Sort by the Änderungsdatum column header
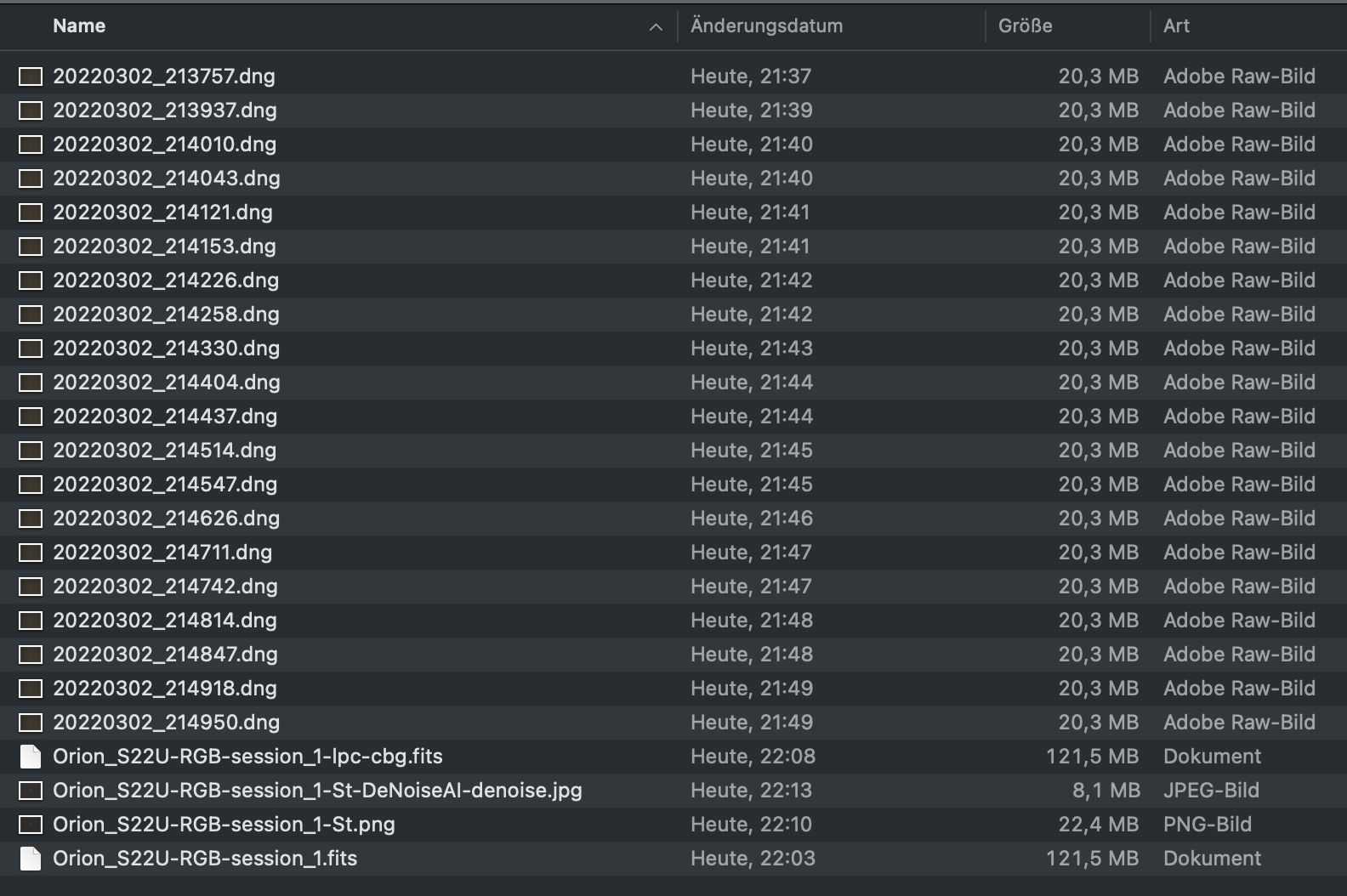 tap(766, 26)
